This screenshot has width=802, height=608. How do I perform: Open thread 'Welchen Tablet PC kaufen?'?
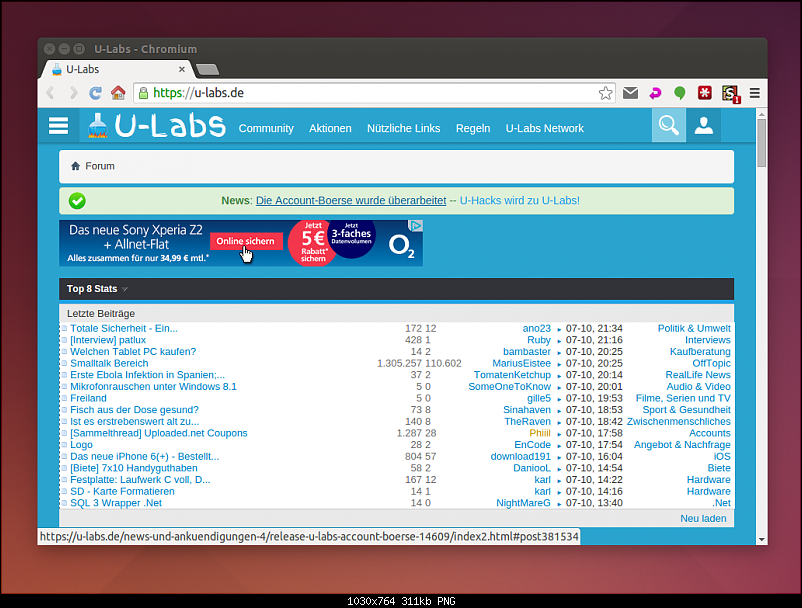(133, 352)
